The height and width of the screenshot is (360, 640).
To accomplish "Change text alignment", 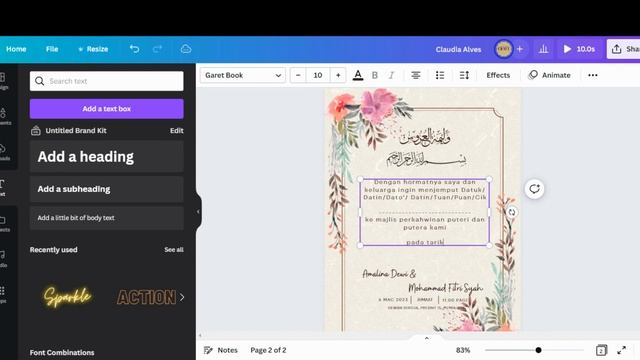I will tap(416, 75).
